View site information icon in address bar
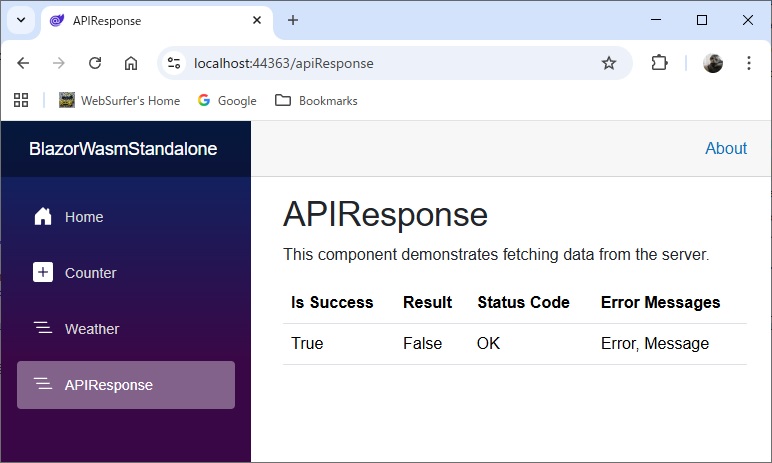This screenshot has height=463, width=772. 174,63
